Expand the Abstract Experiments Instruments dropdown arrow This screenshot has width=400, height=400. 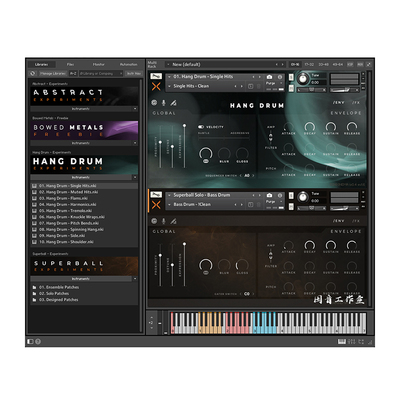pyautogui.click(x=135, y=109)
